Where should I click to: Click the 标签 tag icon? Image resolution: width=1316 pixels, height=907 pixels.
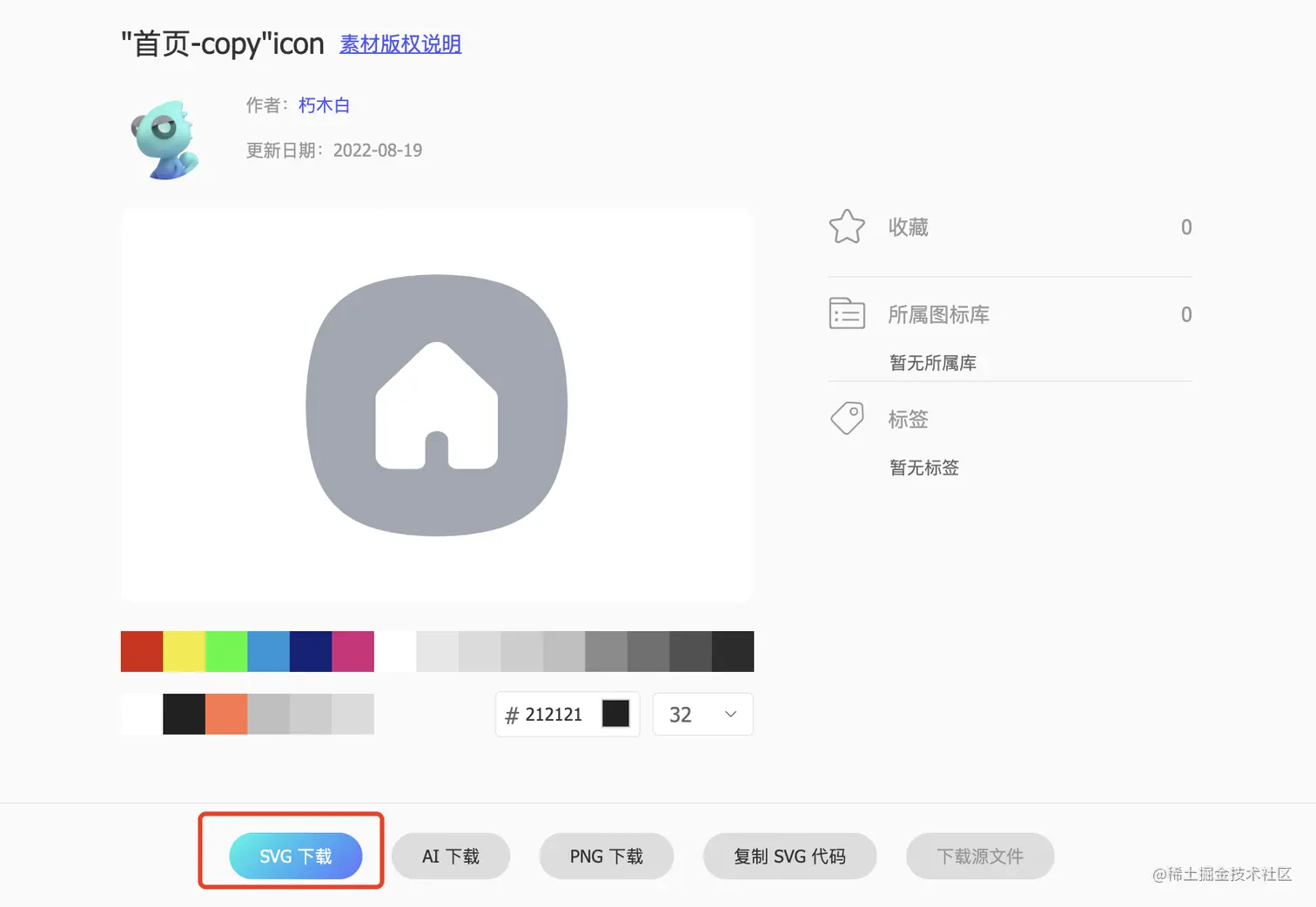tap(845, 417)
